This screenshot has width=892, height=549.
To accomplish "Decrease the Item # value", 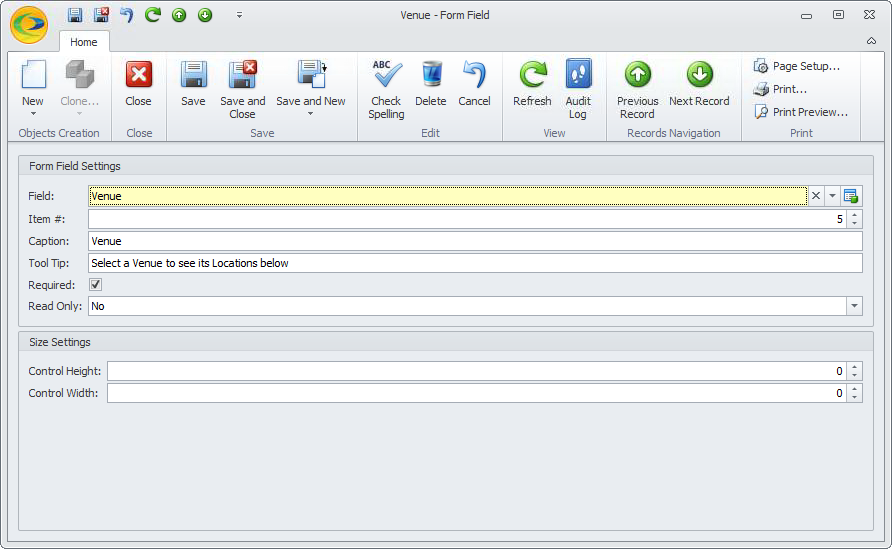I will coord(854,224).
